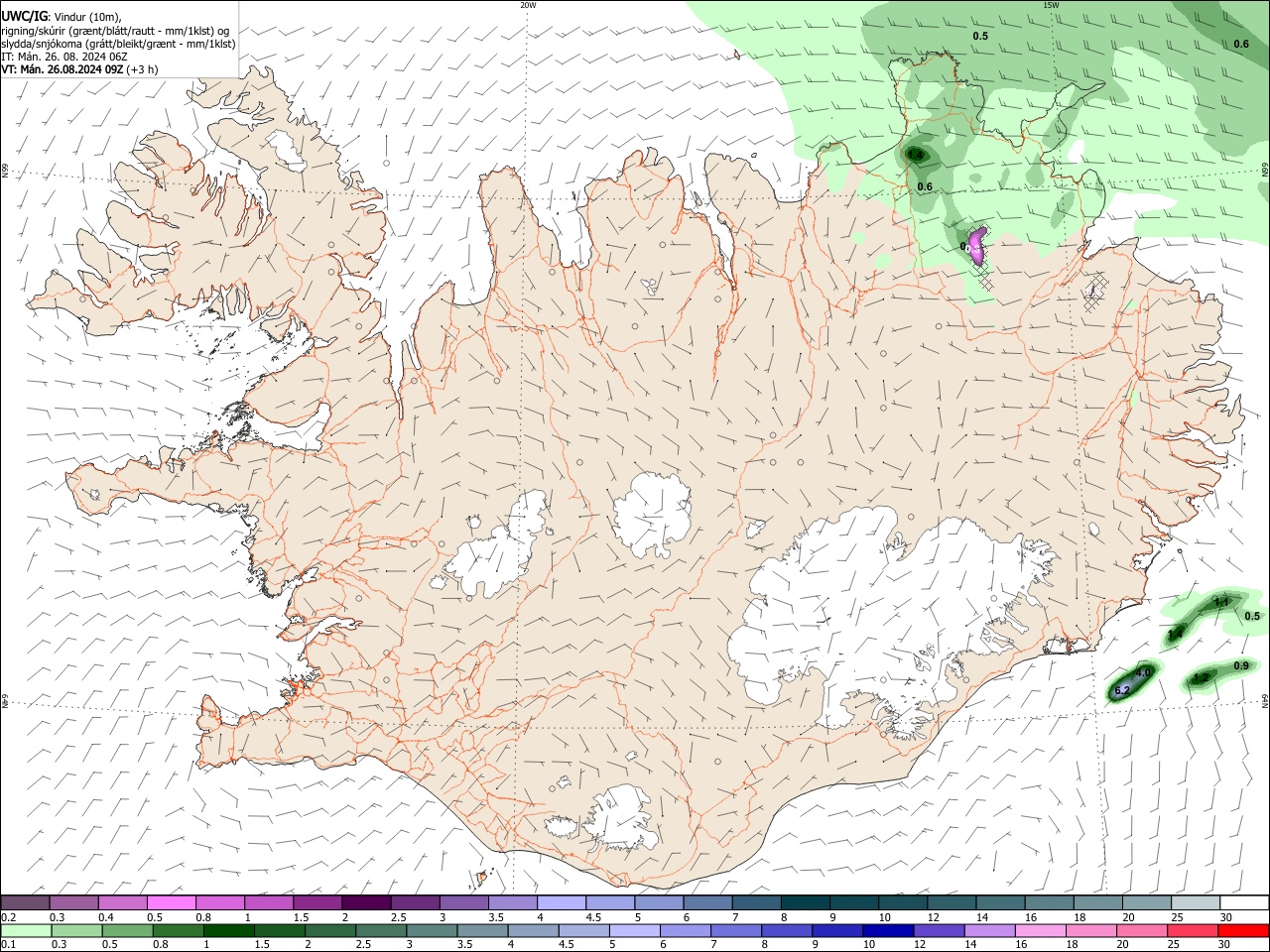Click the red swatch ending the bottom legend
This screenshot has height=952, width=1270.
point(1243,930)
